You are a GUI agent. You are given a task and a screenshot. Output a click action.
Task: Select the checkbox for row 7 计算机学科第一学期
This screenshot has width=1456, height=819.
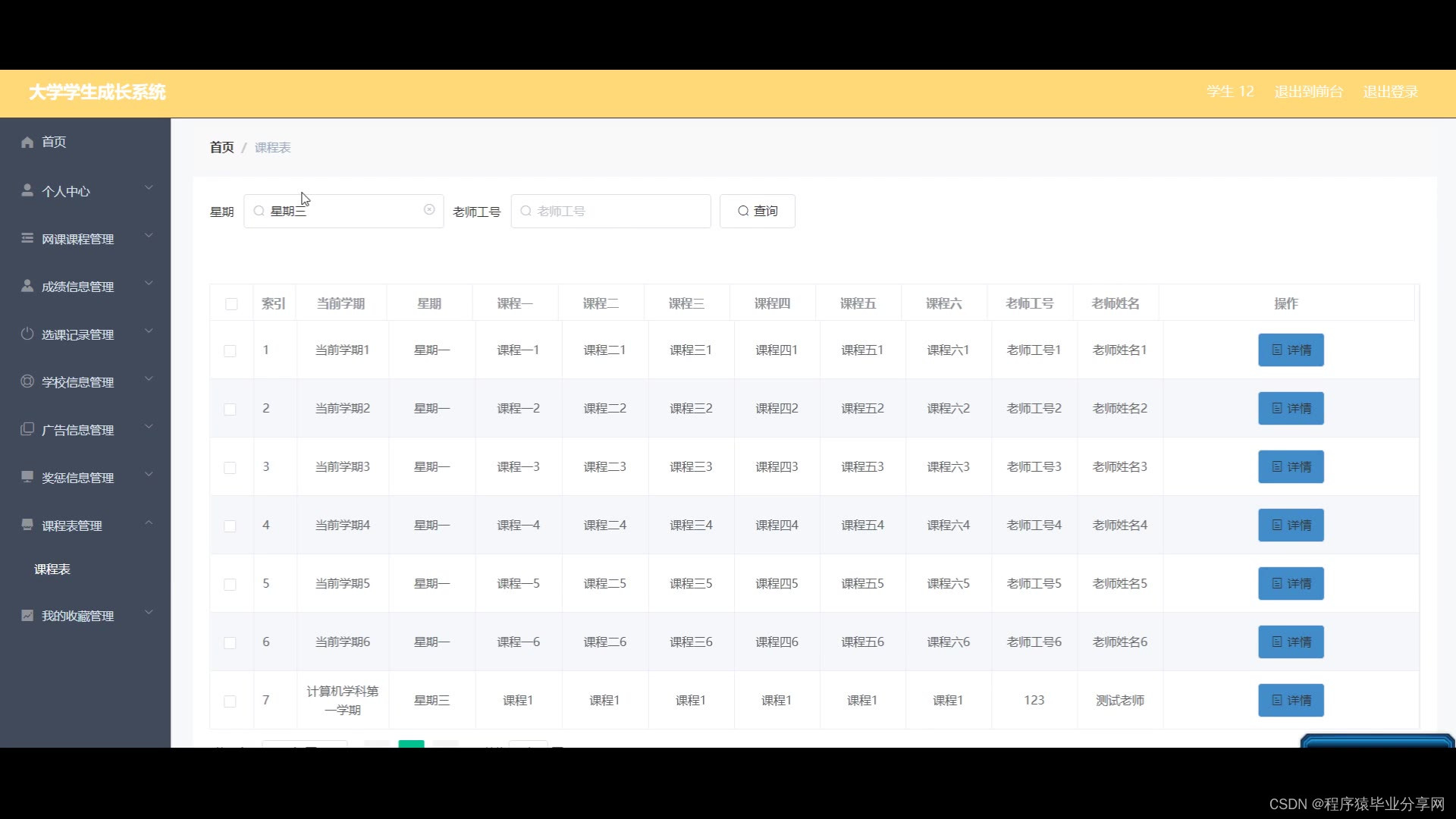[230, 701]
